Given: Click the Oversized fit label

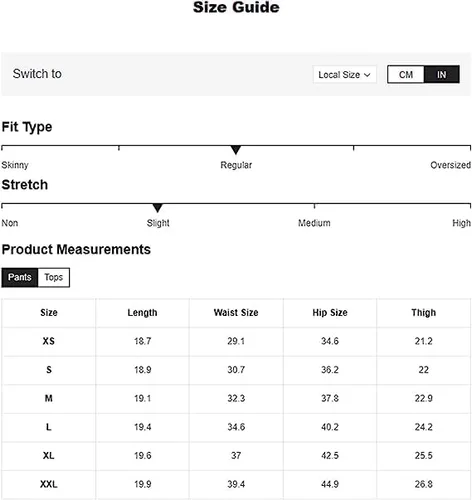Looking at the screenshot, I should [x=450, y=165].
